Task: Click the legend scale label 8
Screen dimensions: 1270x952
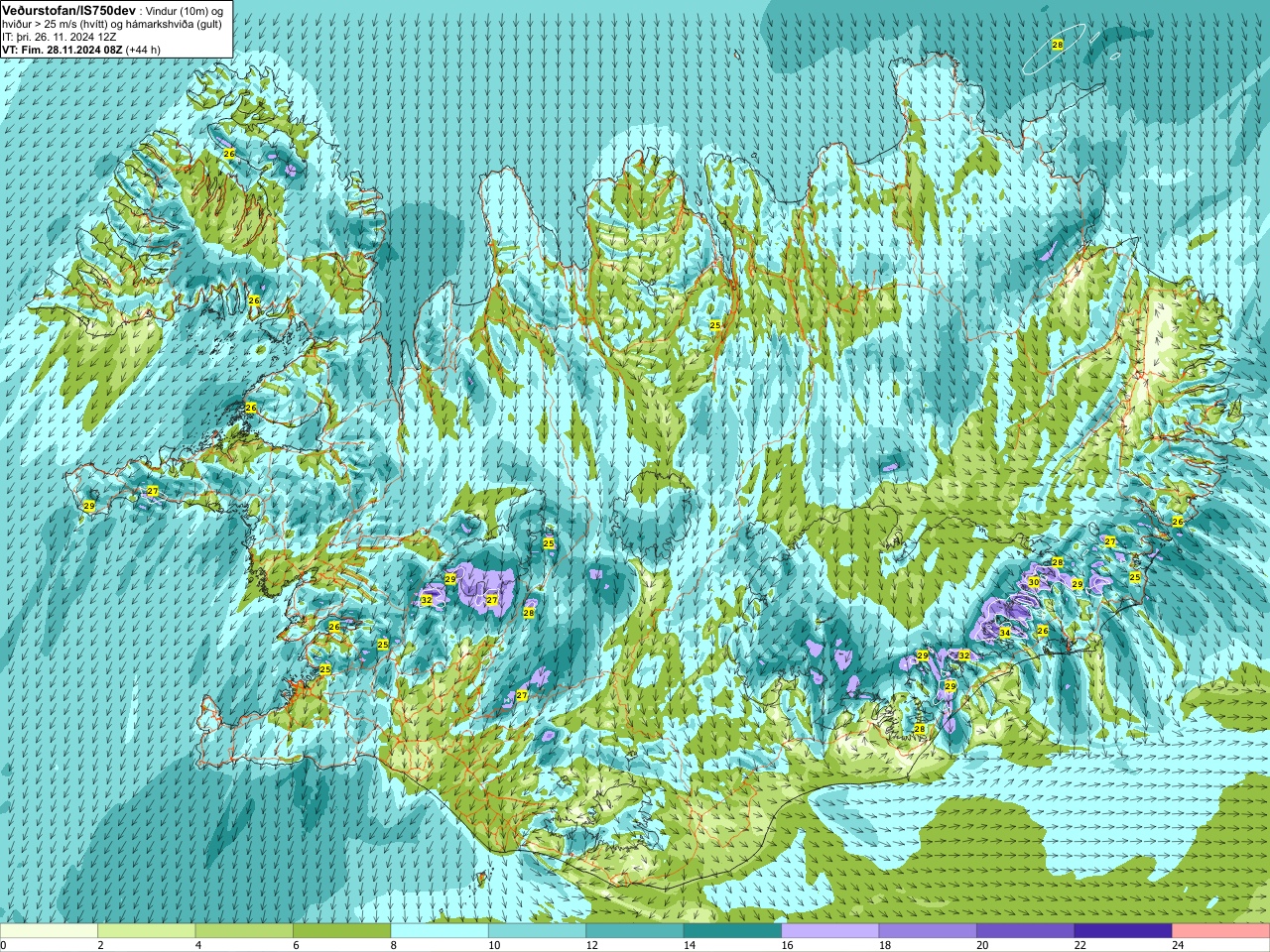Action: tap(393, 945)
